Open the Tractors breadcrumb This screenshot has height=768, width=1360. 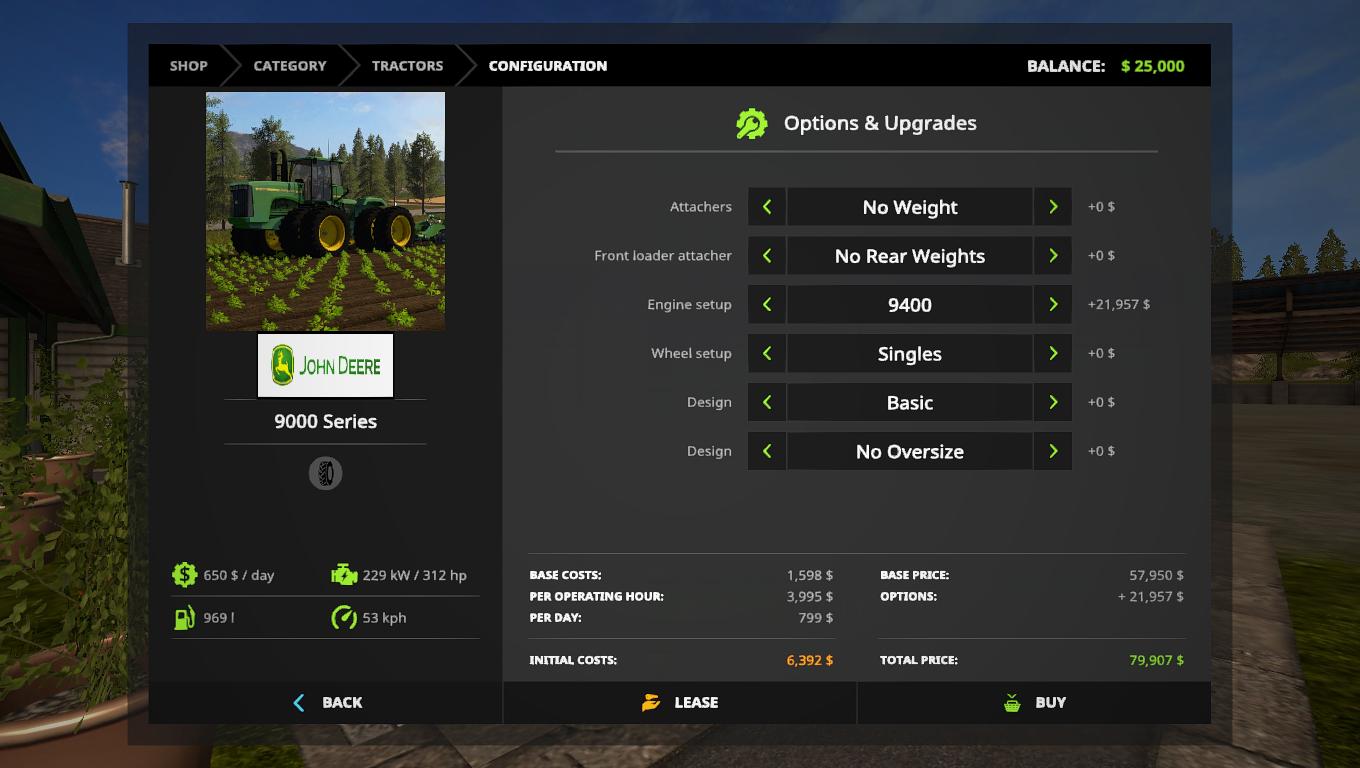point(407,66)
